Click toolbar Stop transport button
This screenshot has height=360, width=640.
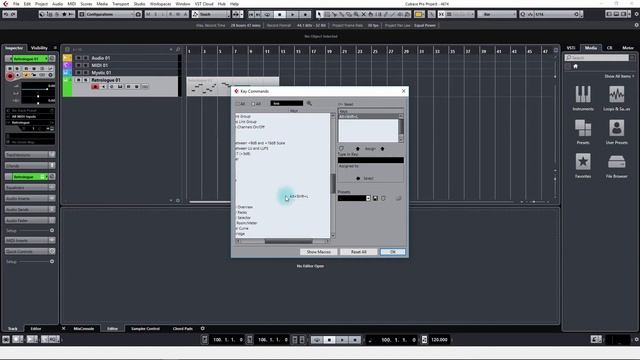click(280, 14)
